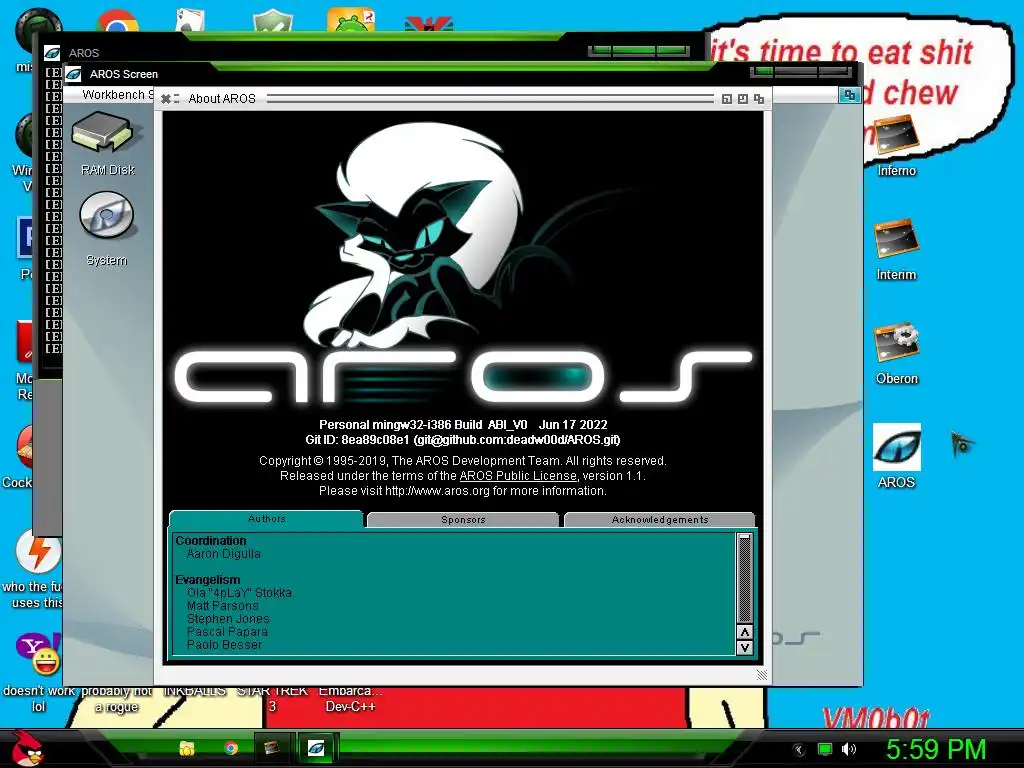This screenshot has width=1024, height=768.
Task: Click the outer AROS window title
Action: point(84,53)
